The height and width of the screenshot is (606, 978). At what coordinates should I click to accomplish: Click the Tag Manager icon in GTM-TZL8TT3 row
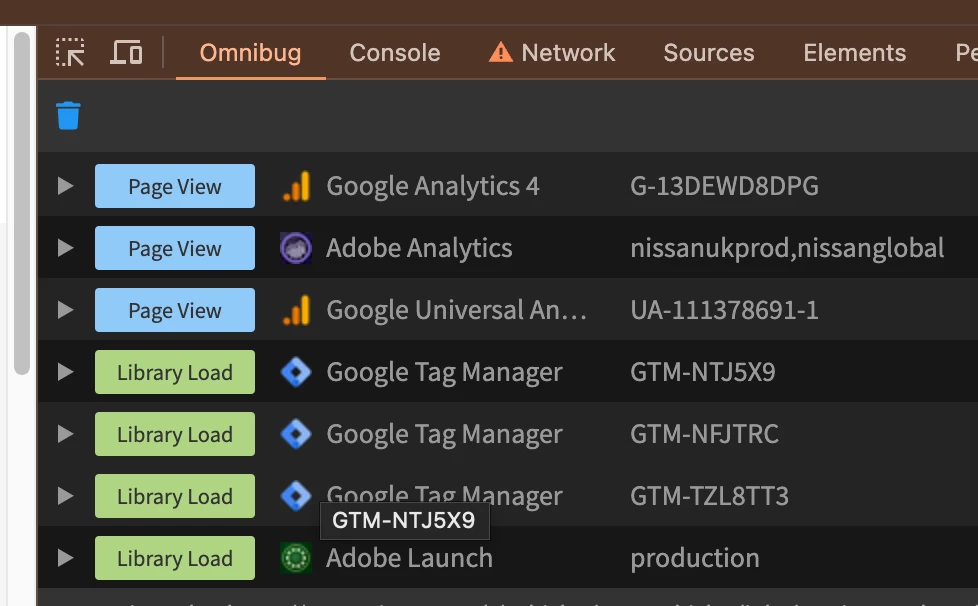point(296,496)
